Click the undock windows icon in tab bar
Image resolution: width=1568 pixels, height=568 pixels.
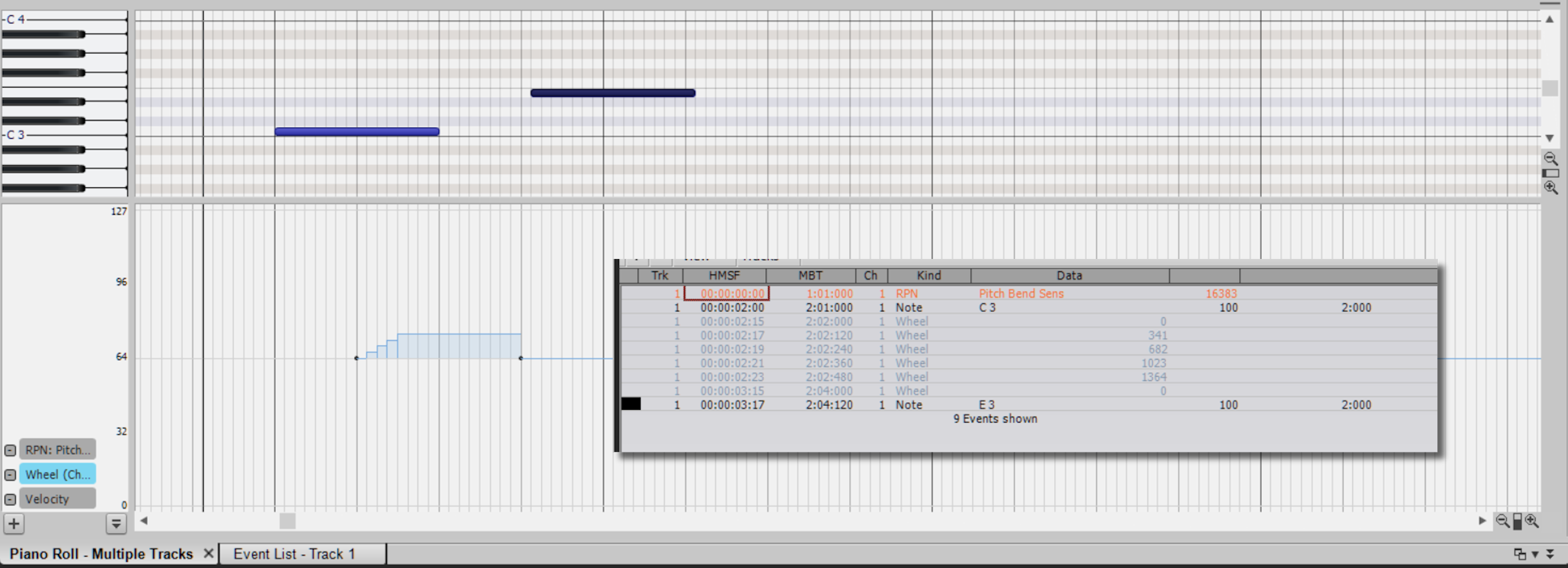1519,554
